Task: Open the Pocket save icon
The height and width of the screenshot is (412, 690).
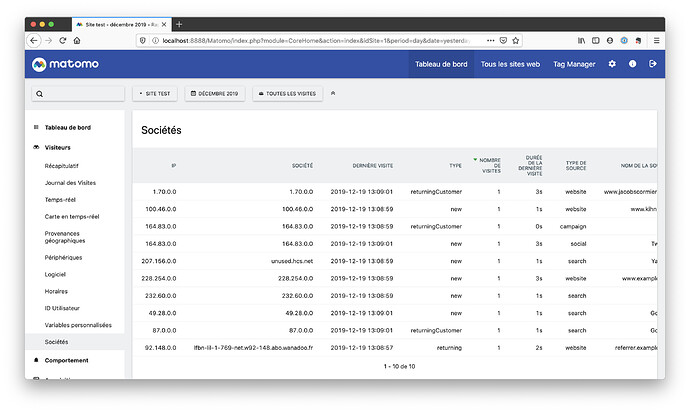Action: point(503,40)
